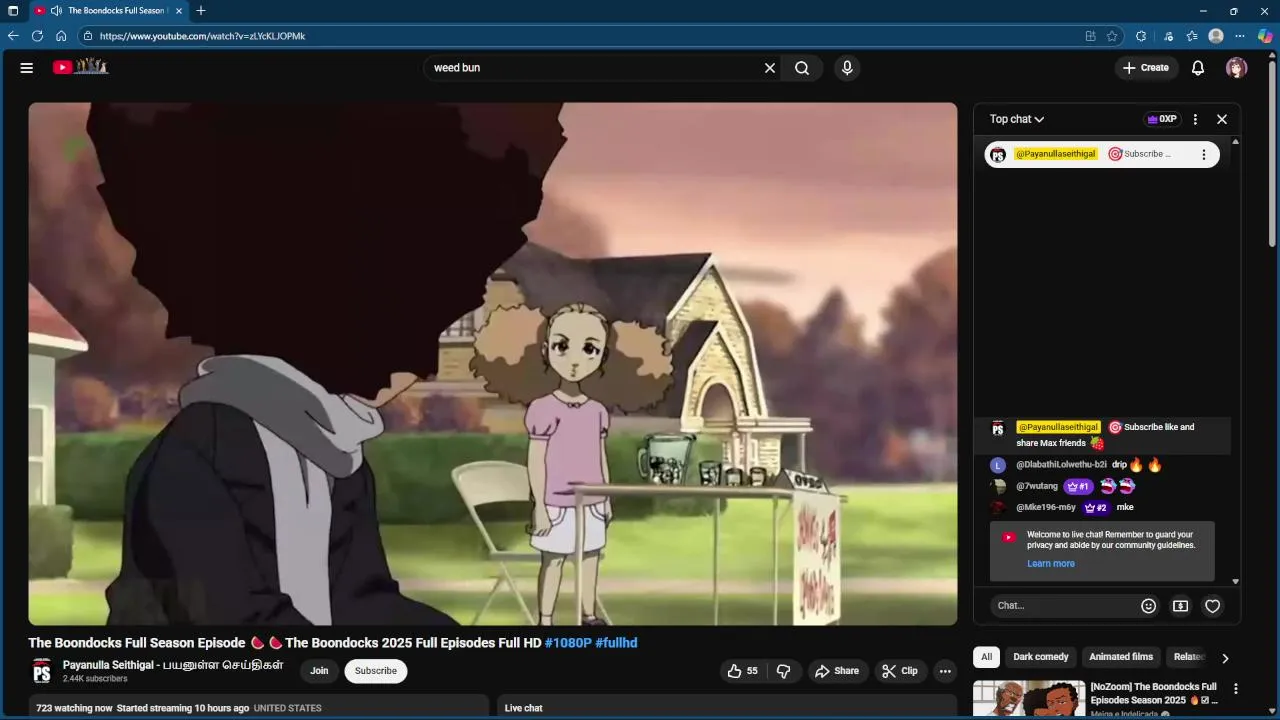Click the @Mke196-m6y chat username

pos(1046,507)
